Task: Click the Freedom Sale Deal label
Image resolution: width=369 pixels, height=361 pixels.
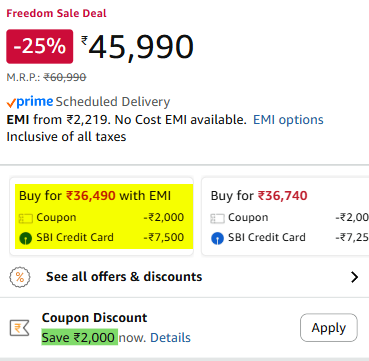Action: click(x=57, y=14)
